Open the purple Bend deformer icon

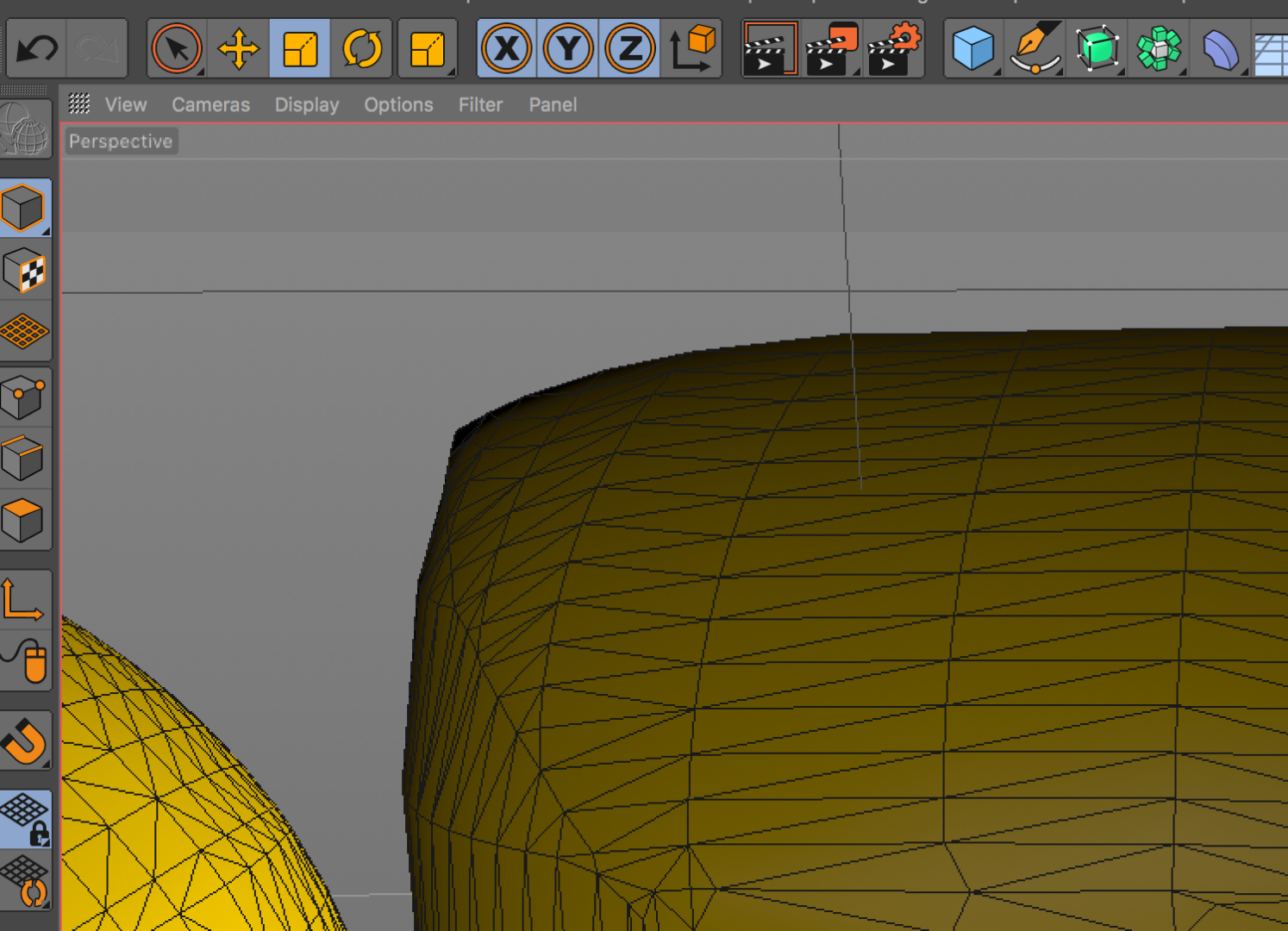pos(1221,48)
